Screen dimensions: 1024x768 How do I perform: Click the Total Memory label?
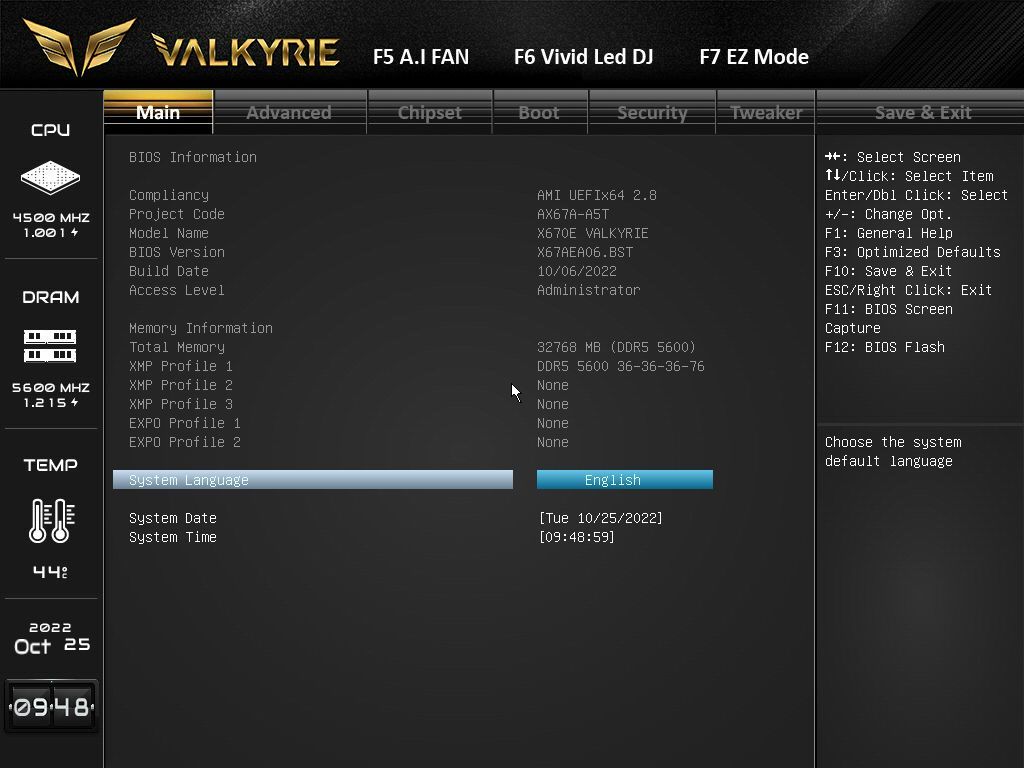pos(176,347)
